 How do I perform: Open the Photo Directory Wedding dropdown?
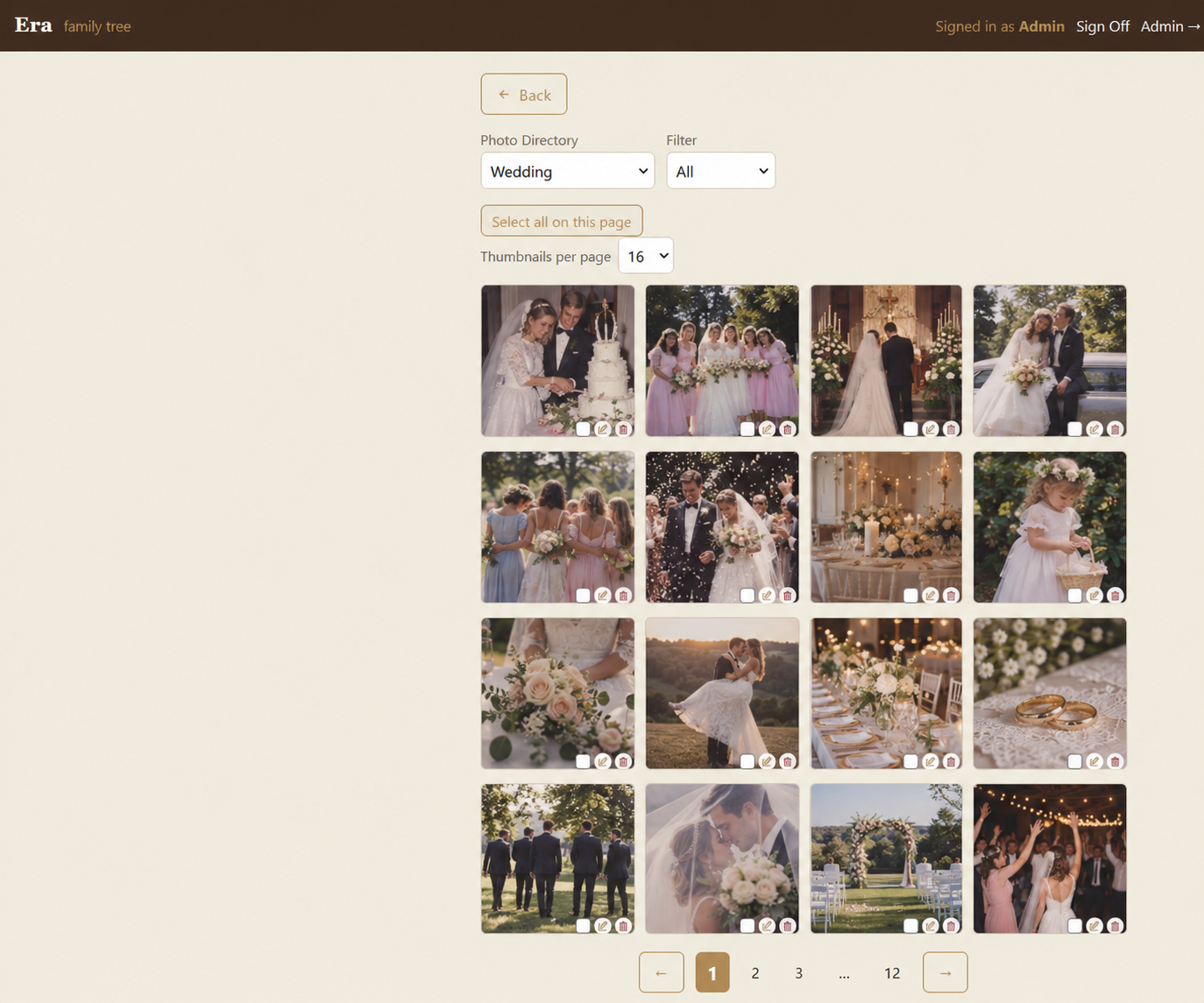[568, 171]
